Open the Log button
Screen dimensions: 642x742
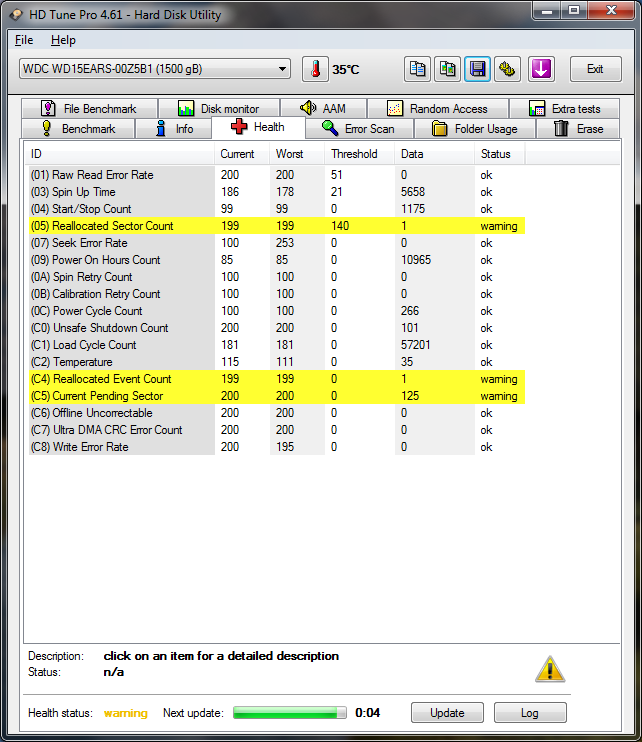pyautogui.click(x=530, y=713)
